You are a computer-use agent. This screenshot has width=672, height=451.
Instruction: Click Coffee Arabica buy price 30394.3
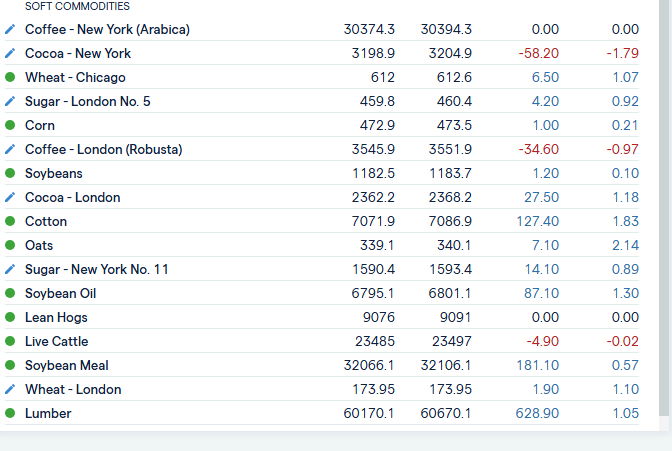click(x=446, y=29)
